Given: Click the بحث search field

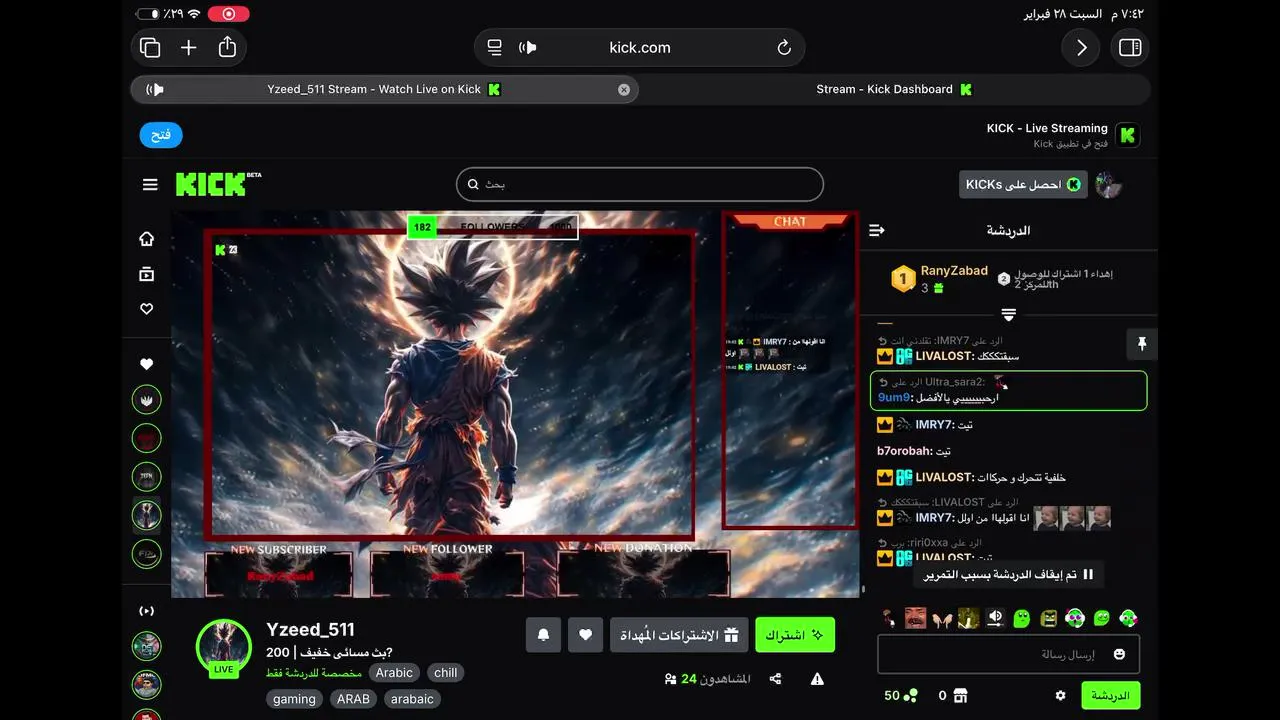Looking at the screenshot, I should [640, 184].
